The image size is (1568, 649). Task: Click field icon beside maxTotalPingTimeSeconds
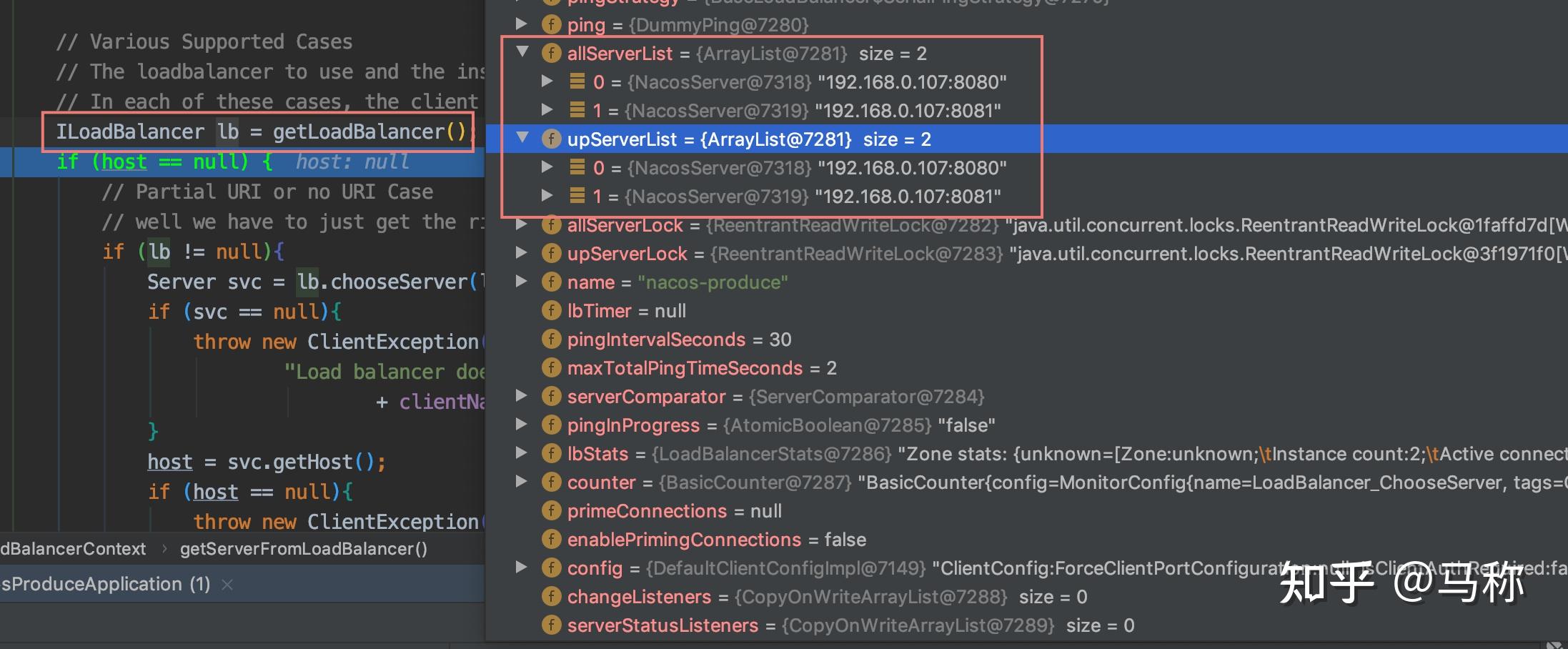click(551, 367)
